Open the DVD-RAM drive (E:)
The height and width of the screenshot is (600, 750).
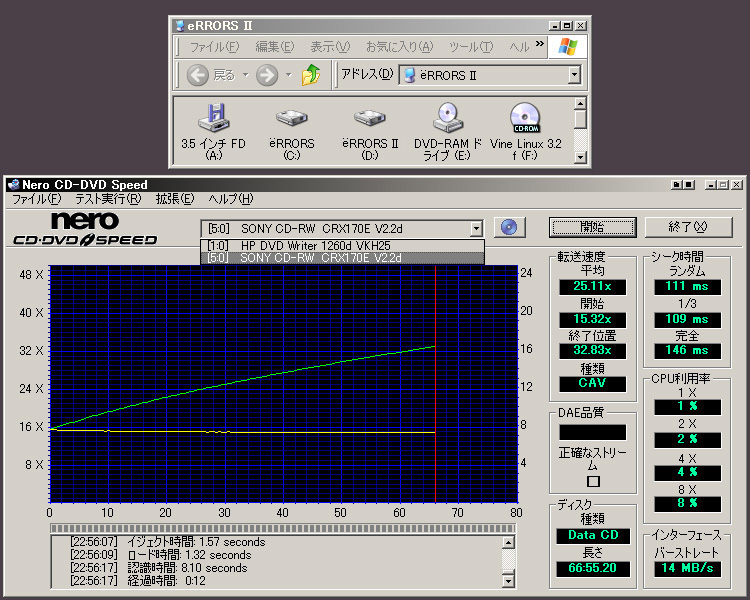447,119
